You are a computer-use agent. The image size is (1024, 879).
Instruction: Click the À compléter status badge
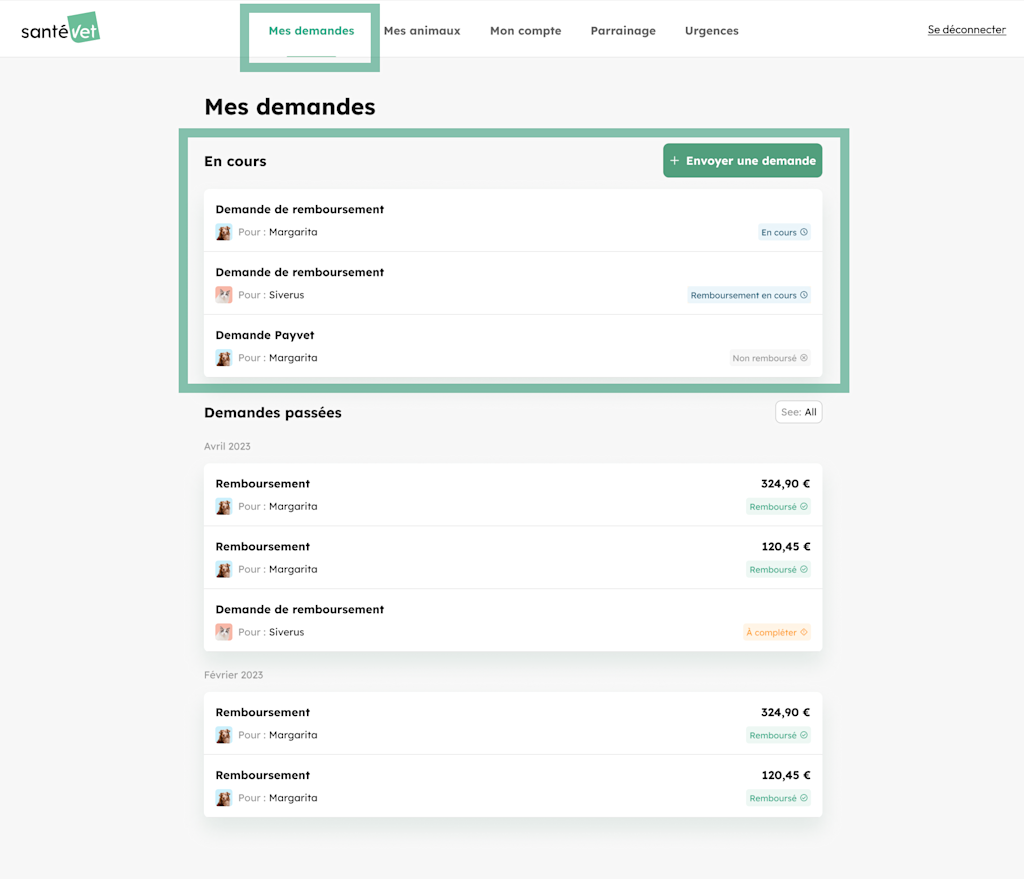[x=777, y=632]
